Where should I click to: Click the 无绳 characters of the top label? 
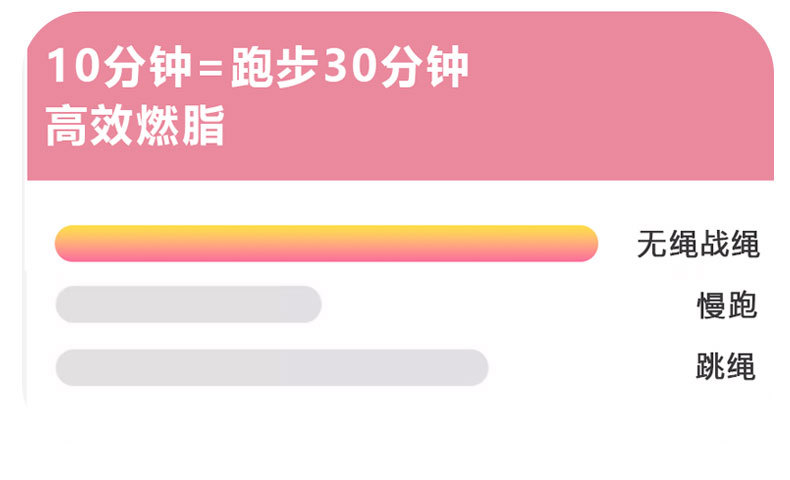pos(666,244)
